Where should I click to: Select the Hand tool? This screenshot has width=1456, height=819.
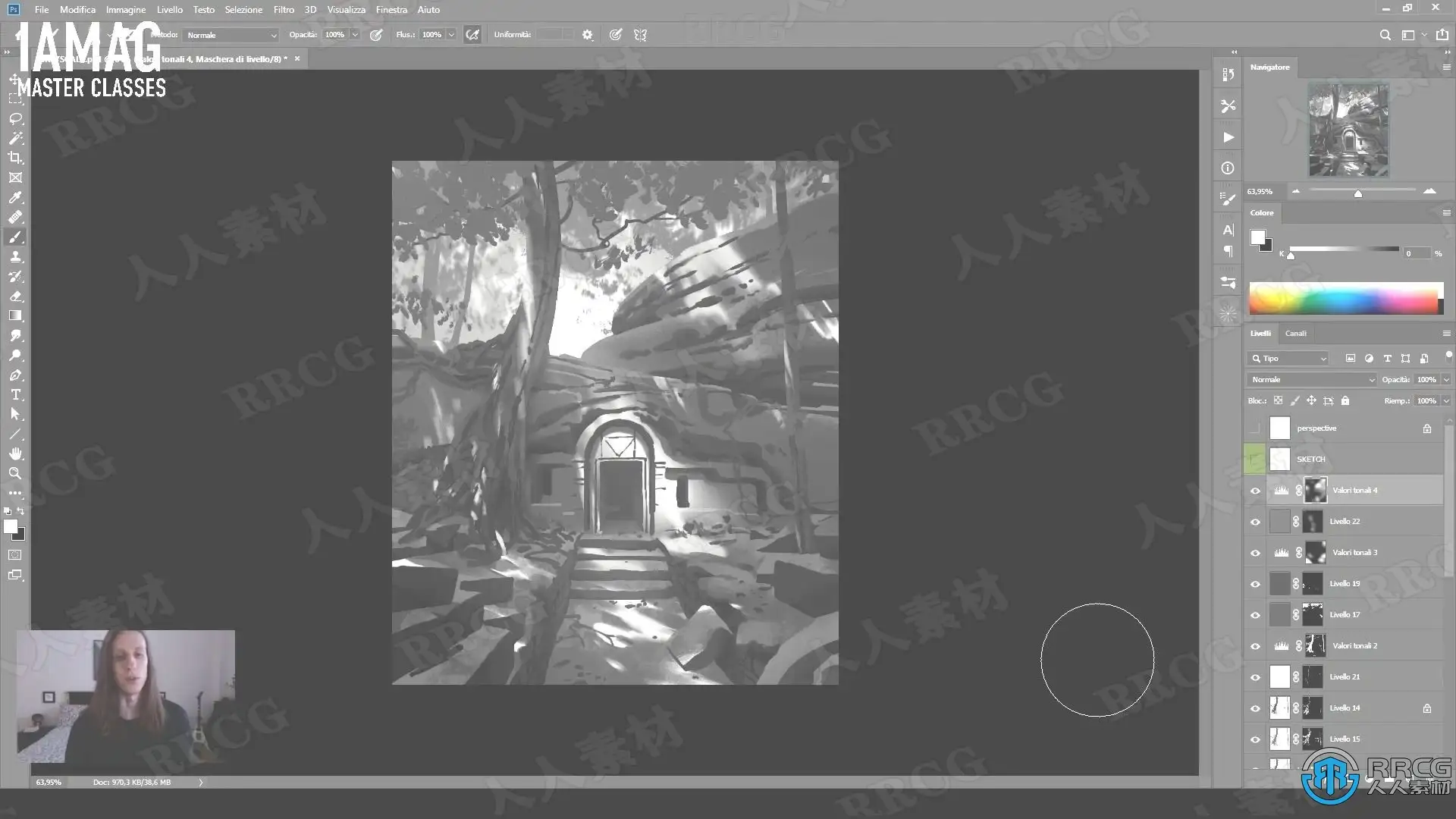point(15,453)
